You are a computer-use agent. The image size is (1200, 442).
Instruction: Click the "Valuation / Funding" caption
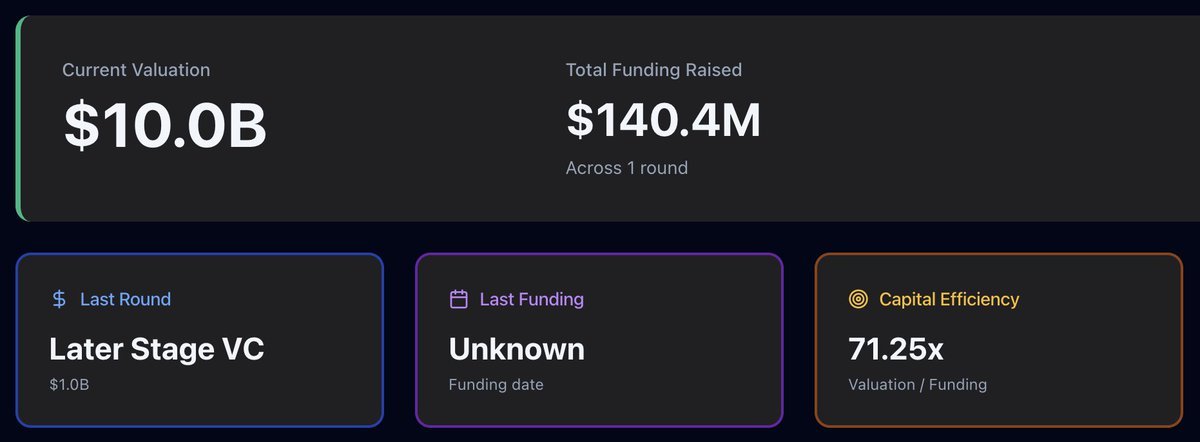[917, 384]
